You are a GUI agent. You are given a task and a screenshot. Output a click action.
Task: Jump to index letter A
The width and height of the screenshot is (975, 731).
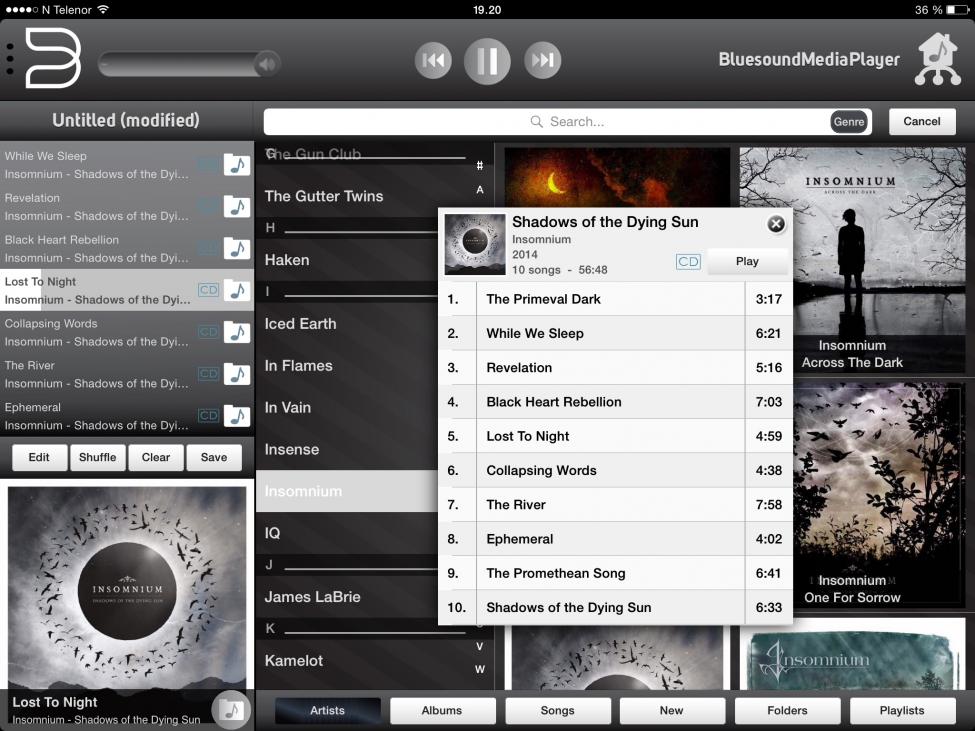480,190
